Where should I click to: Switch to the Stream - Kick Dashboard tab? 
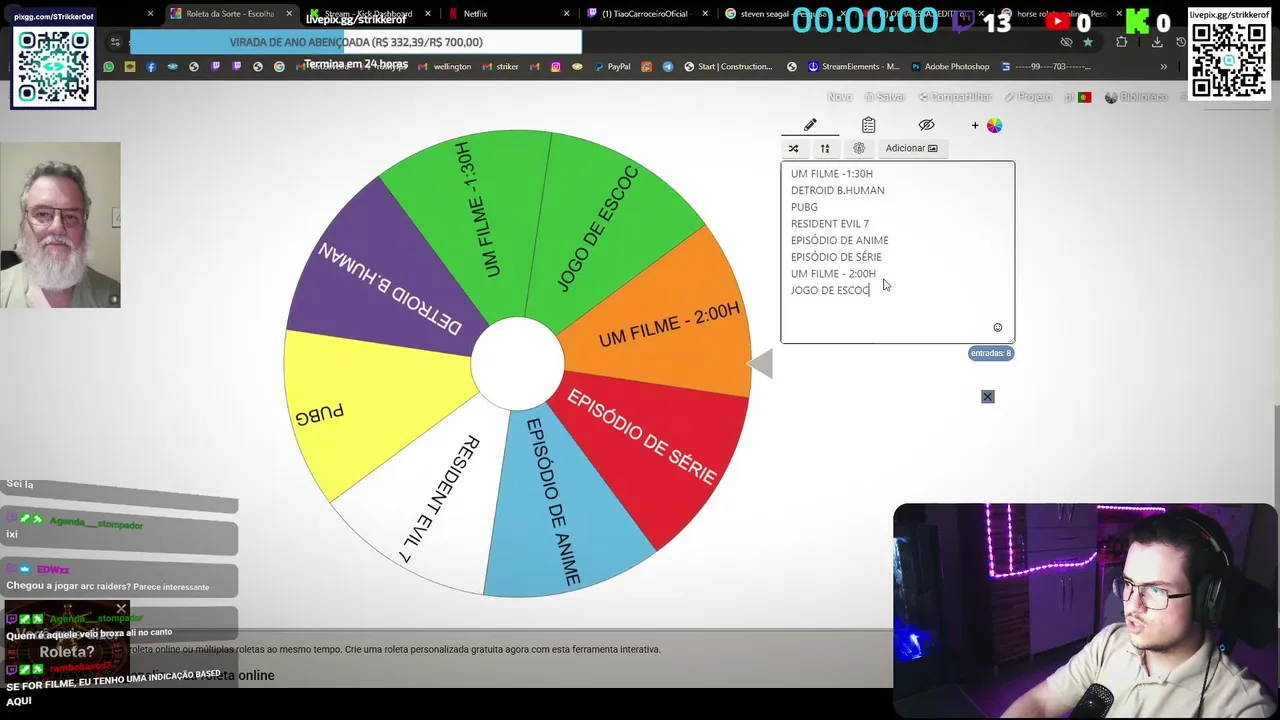pos(368,14)
